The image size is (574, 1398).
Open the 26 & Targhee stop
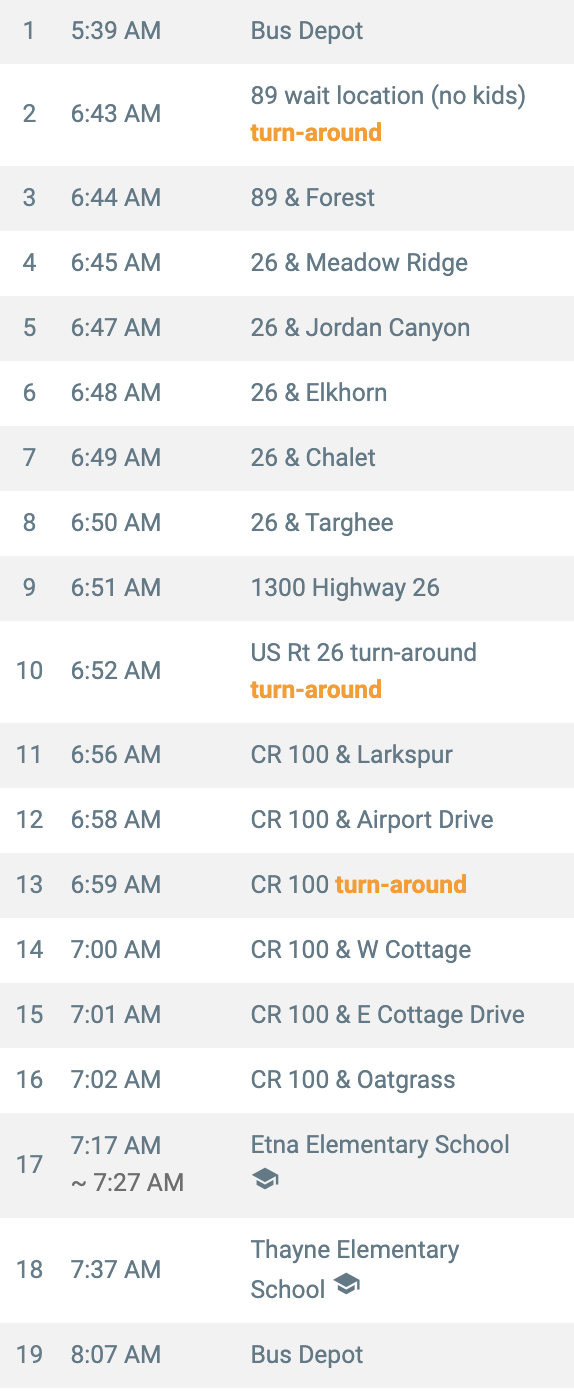[322, 522]
